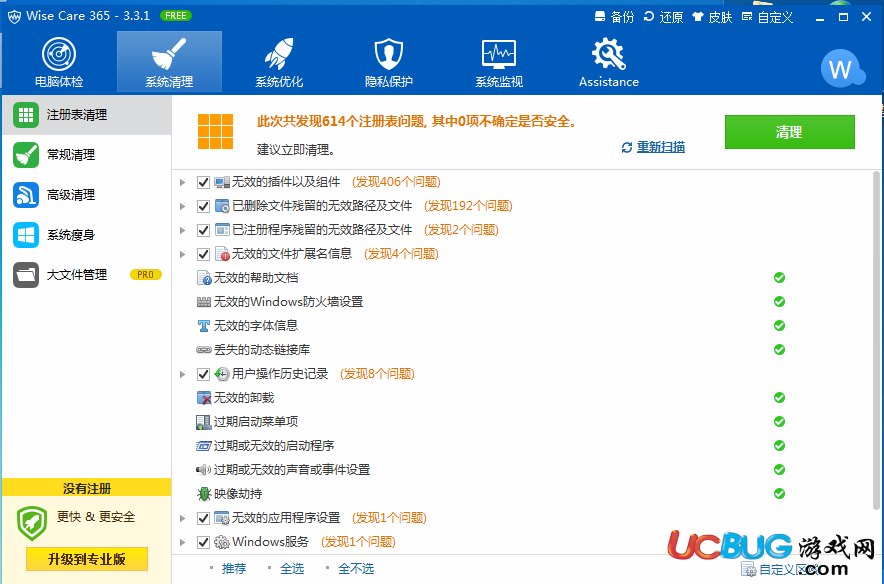The height and width of the screenshot is (584, 884).
Task: Uncheck 无效的应用程序设置 checkbox
Action: (204, 518)
